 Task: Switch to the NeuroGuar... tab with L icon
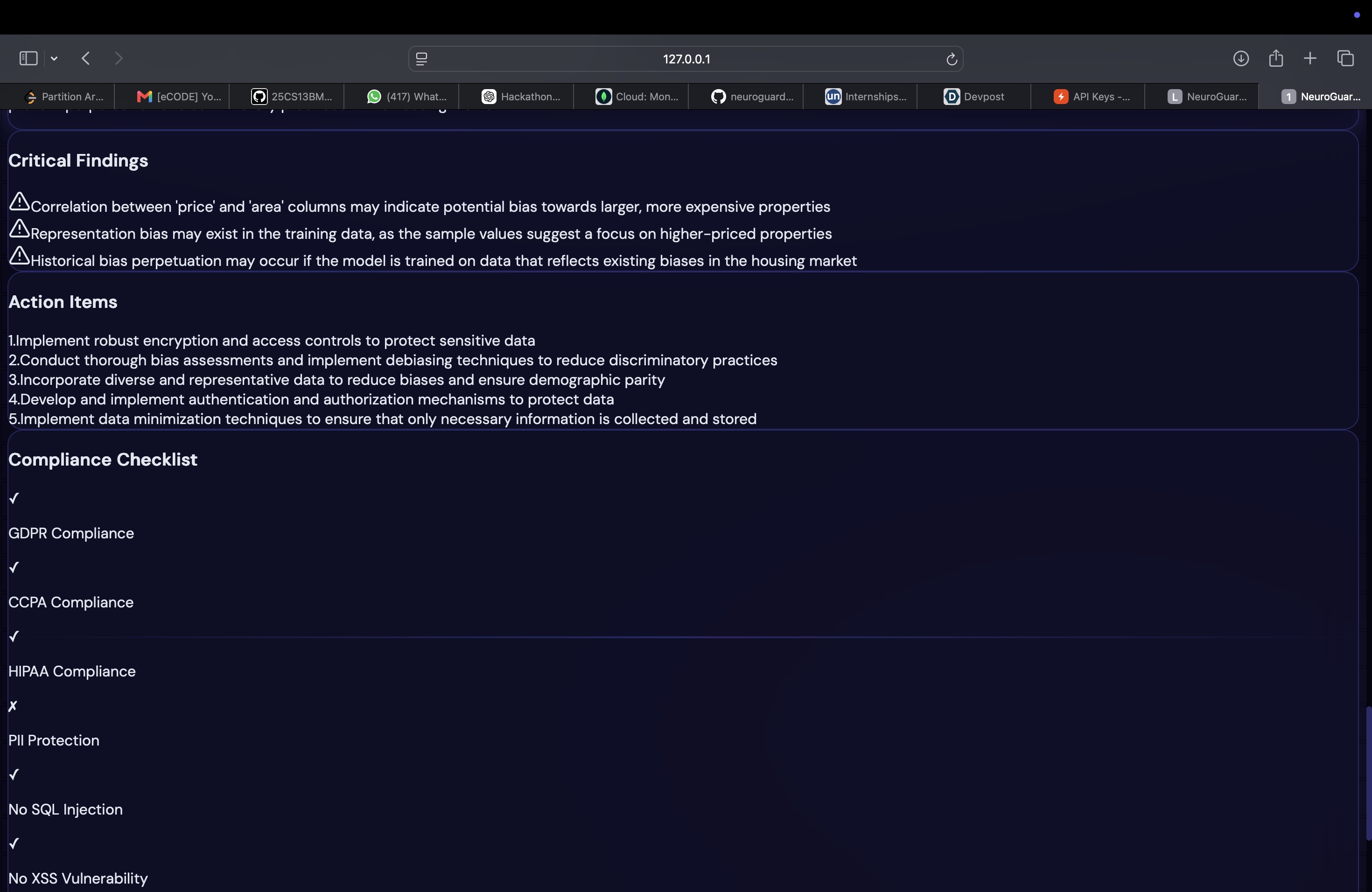point(1203,97)
